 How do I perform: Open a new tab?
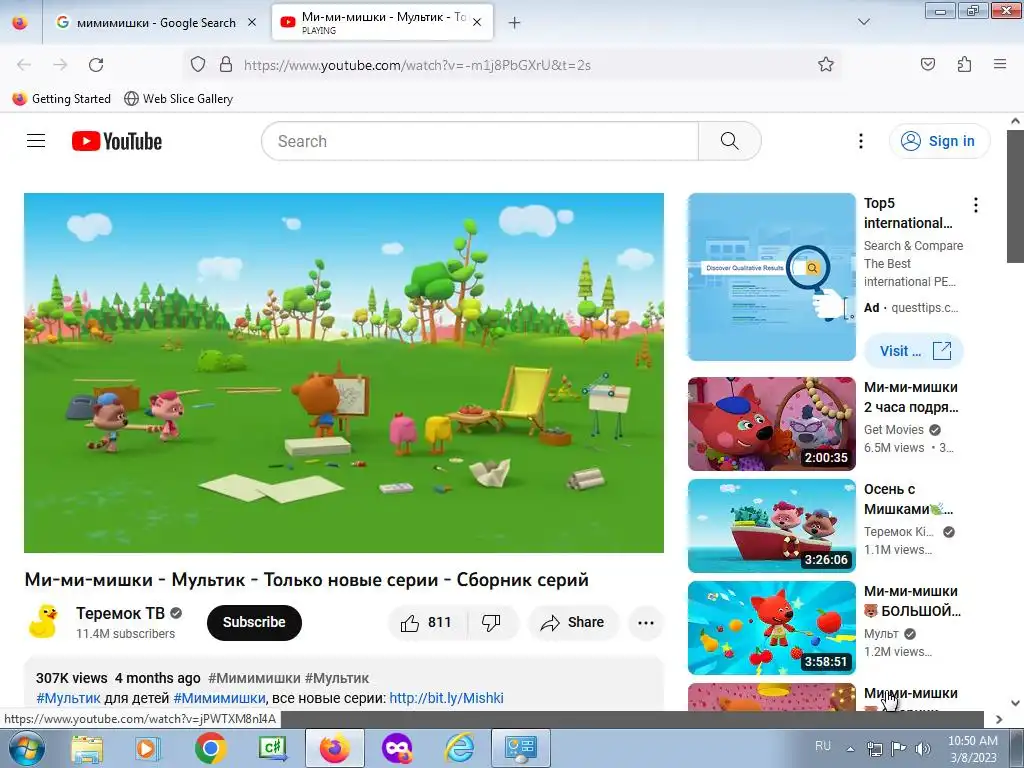point(515,23)
